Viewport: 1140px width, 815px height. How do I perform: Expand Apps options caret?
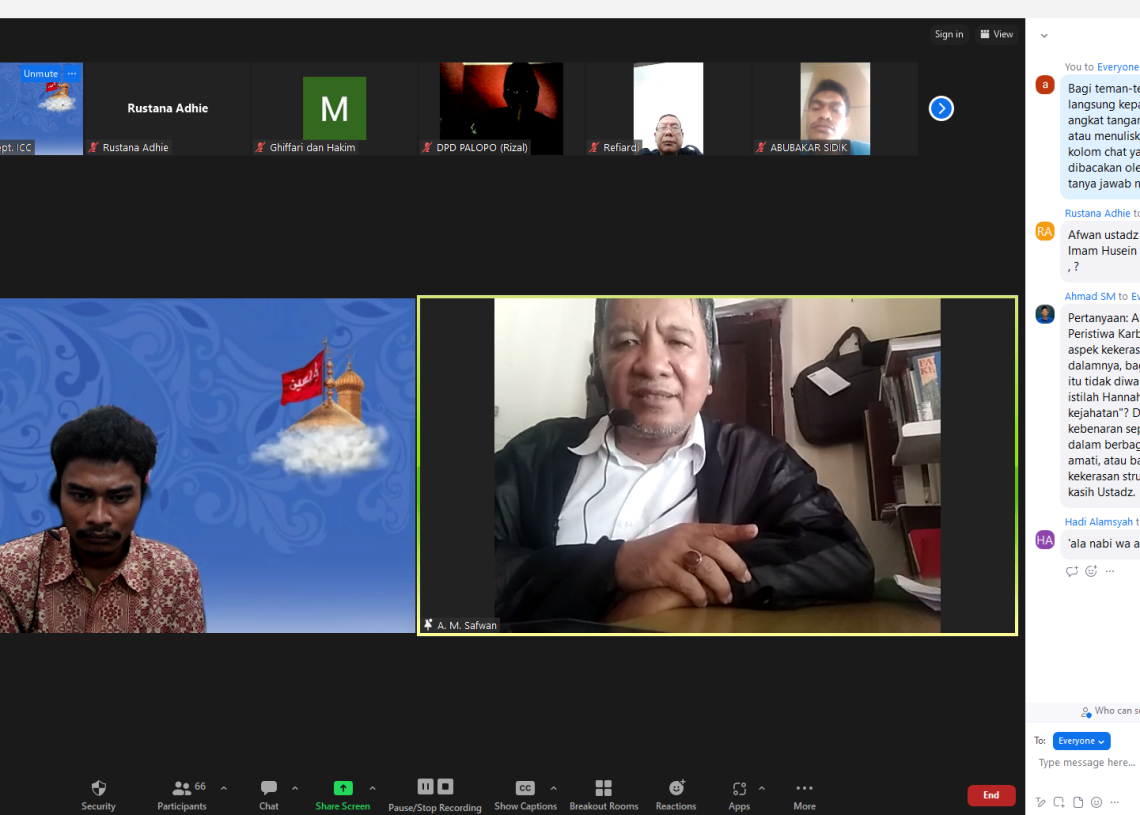pyautogui.click(x=761, y=788)
